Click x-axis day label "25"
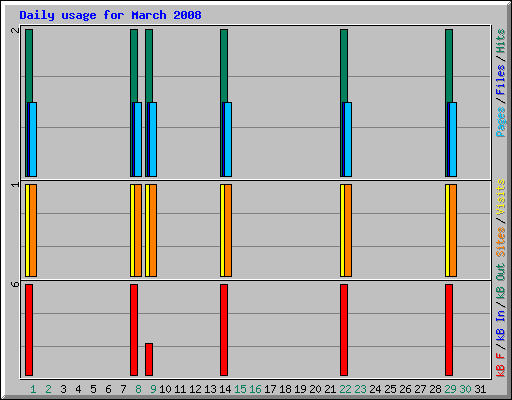The image size is (512, 400). click(x=390, y=389)
